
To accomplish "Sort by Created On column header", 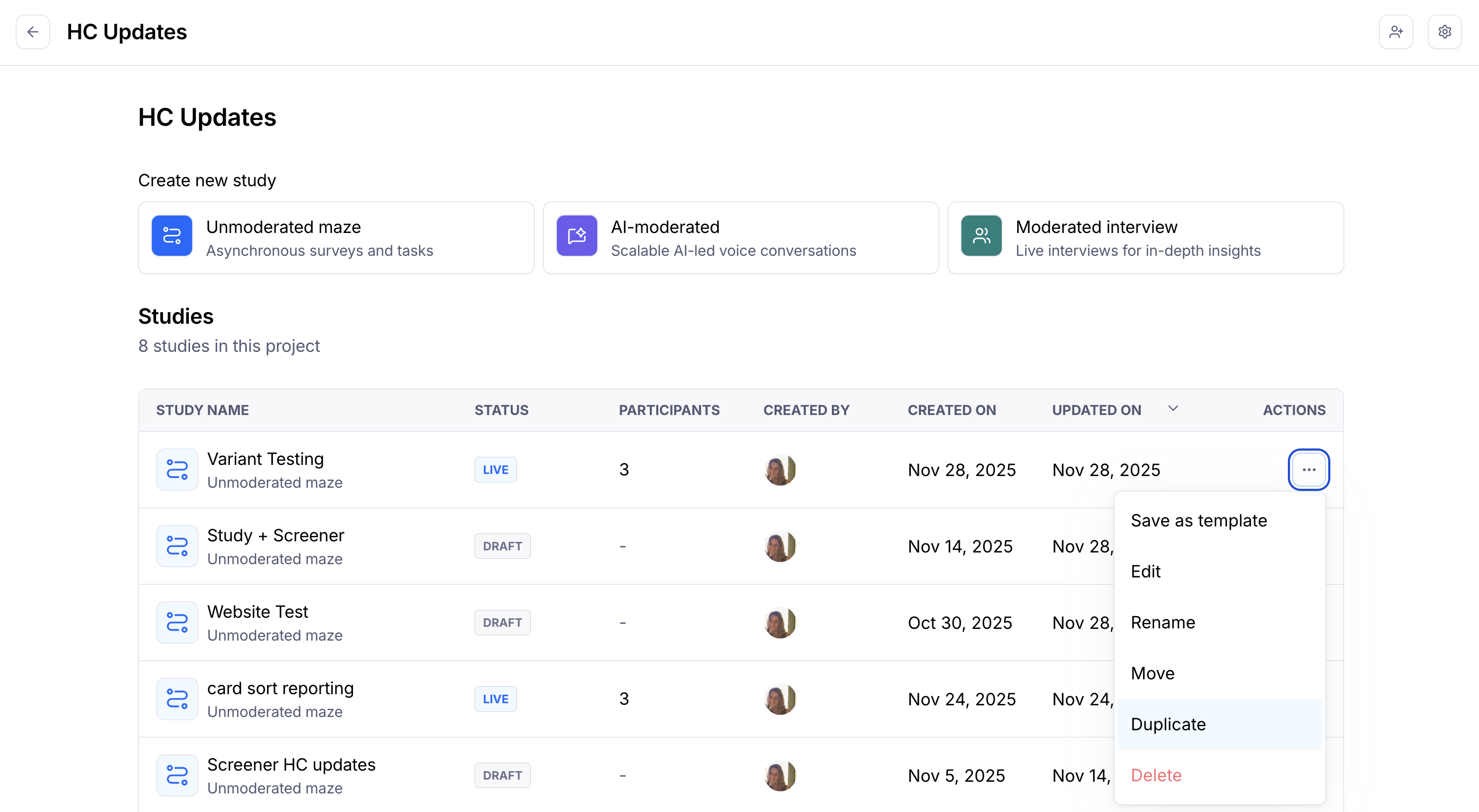I will 951,410.
